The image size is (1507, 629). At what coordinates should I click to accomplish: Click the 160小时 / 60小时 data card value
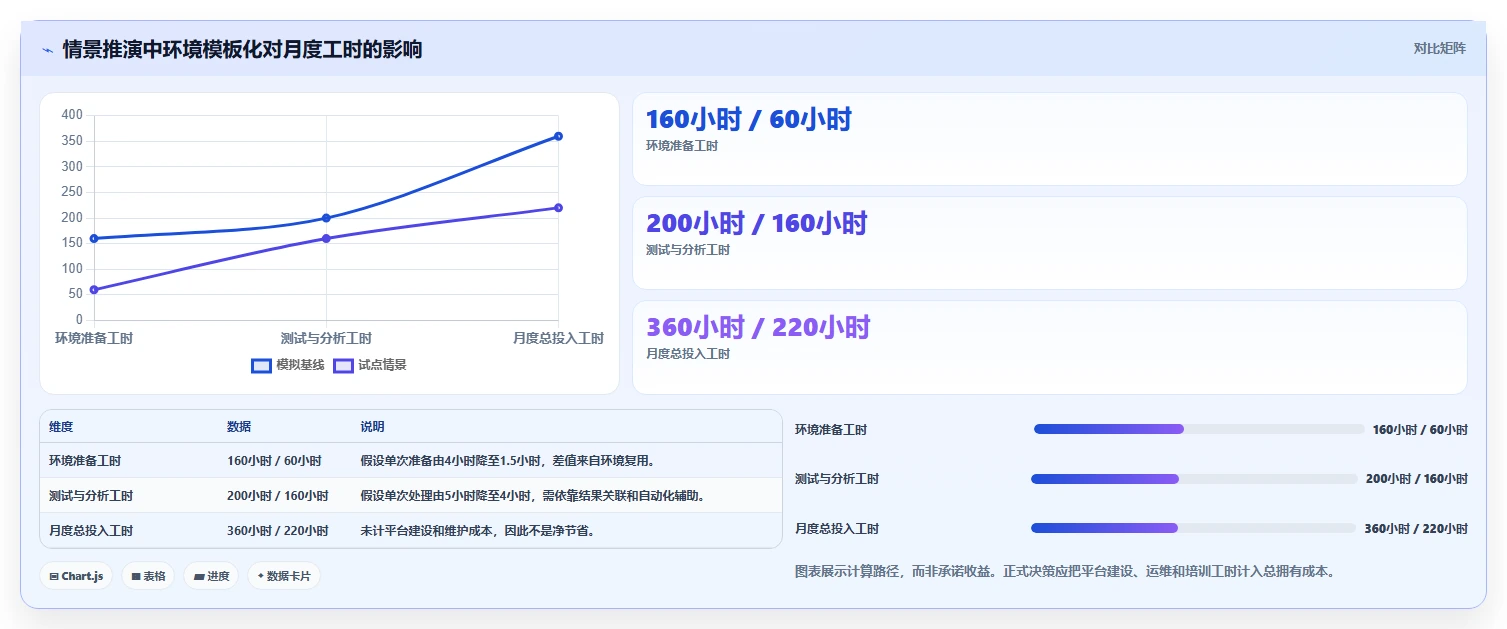[x=748, y=120]
